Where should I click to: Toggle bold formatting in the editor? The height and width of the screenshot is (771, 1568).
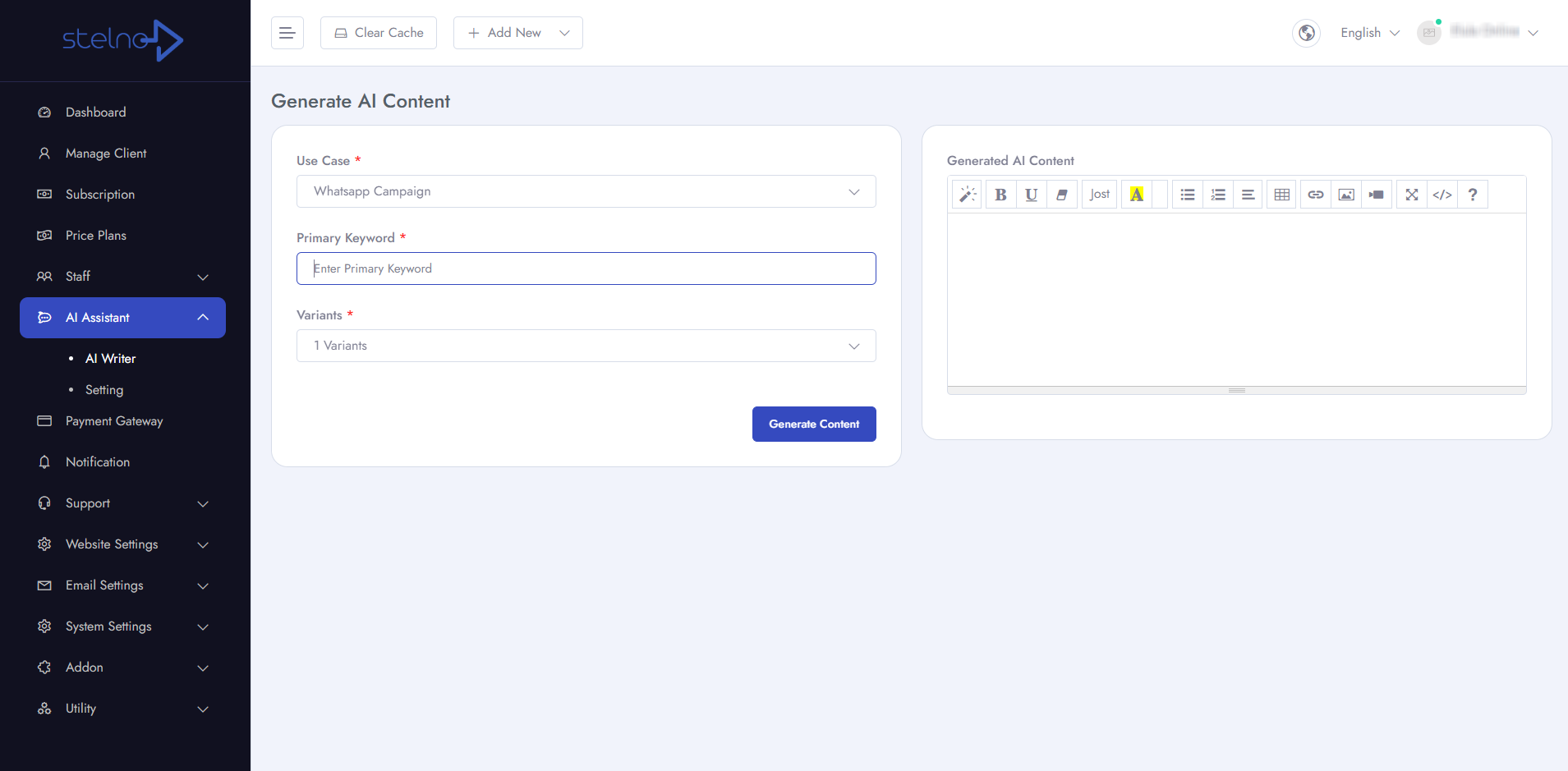(x=1000, y=195)
